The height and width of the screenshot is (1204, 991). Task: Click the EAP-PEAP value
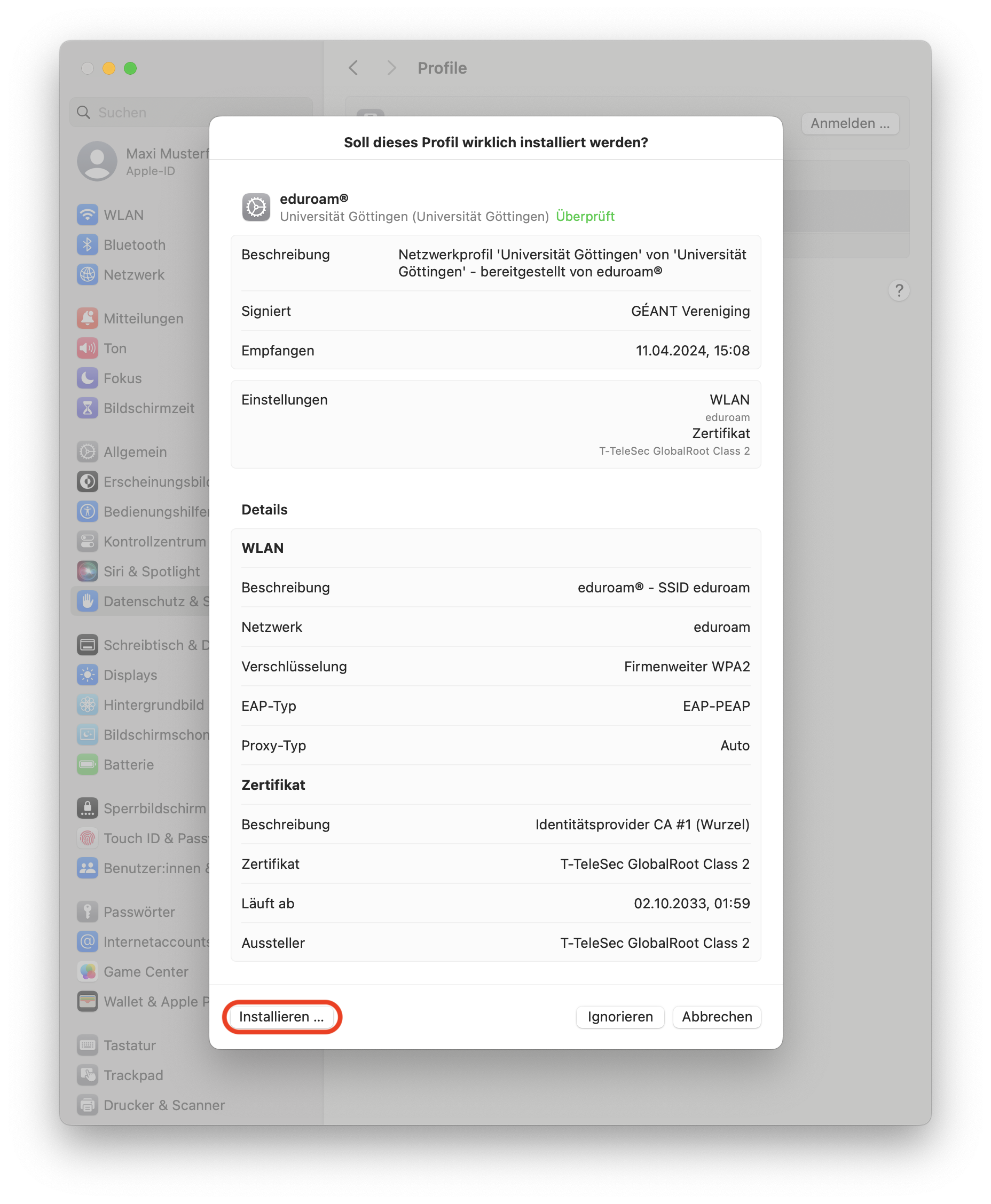(716, 706)
